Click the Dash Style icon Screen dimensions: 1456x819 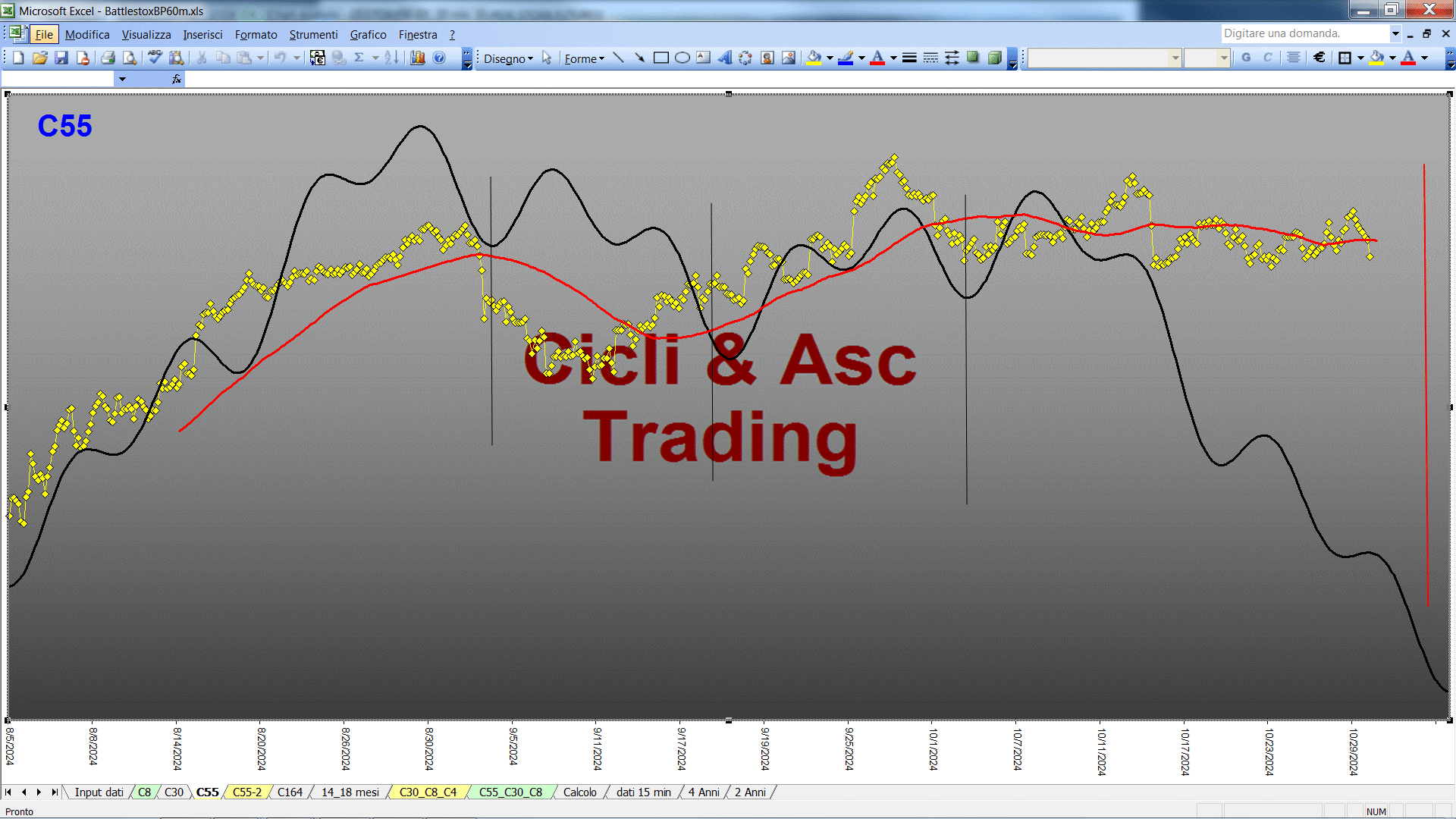pyautogui.click(x=930, y=58)
